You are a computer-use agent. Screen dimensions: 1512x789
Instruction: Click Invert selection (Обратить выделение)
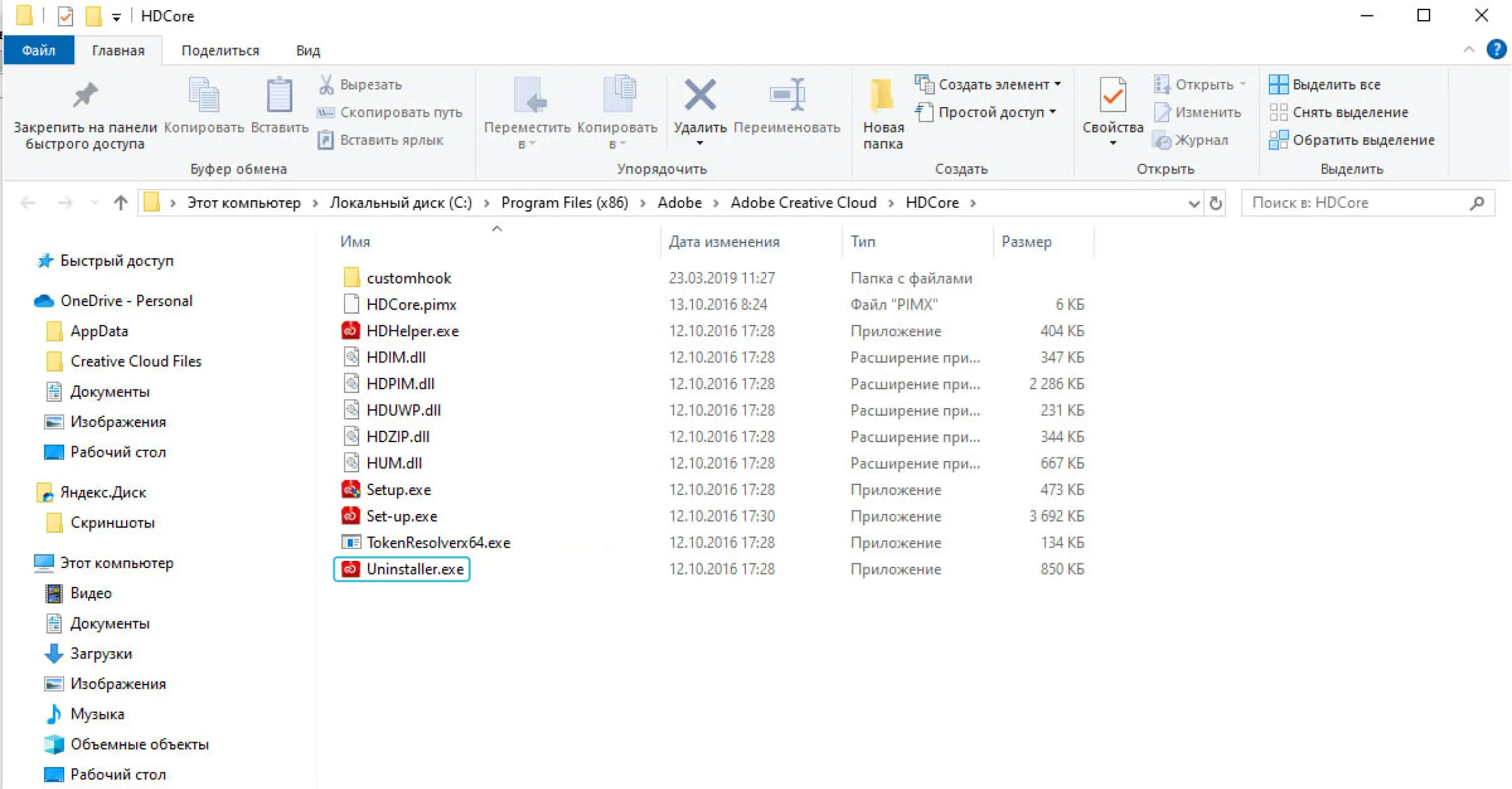(x=1363, y=140)
